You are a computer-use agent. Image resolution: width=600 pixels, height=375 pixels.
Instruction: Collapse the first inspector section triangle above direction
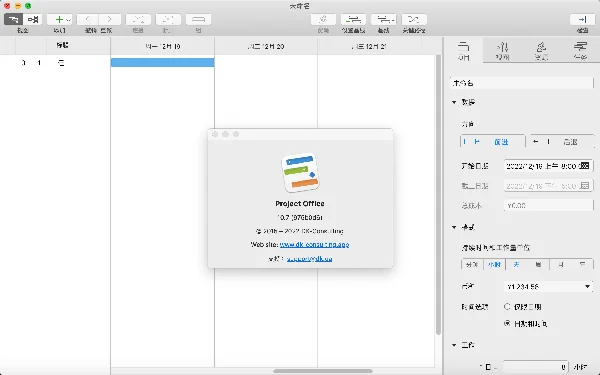click(454, 102)
